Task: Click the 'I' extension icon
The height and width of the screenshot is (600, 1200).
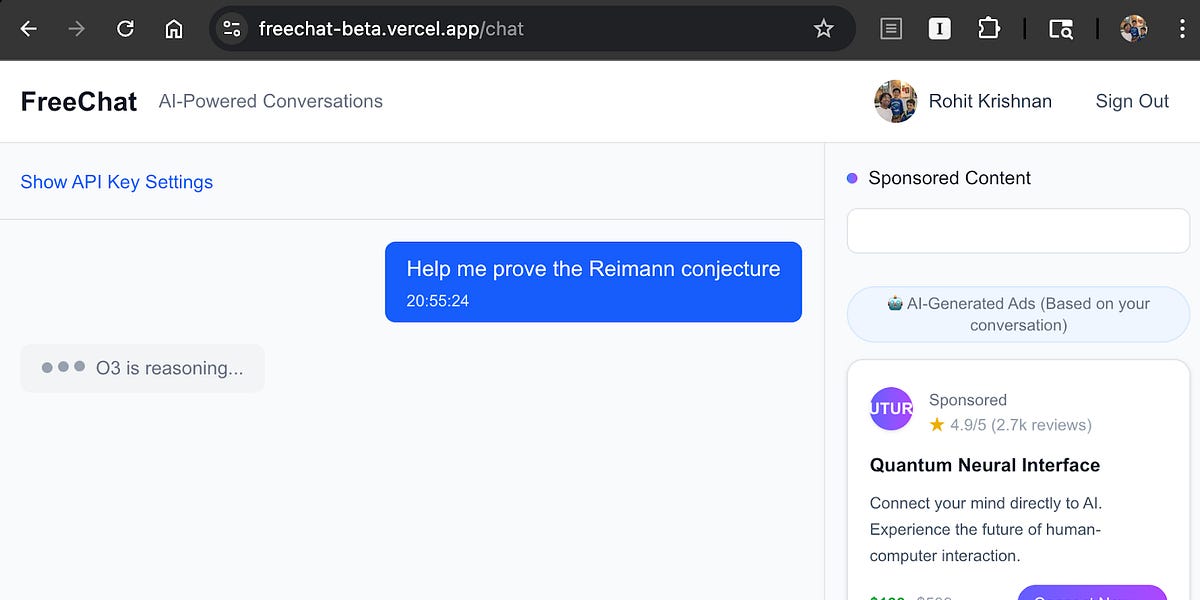Action: (939, 29)
